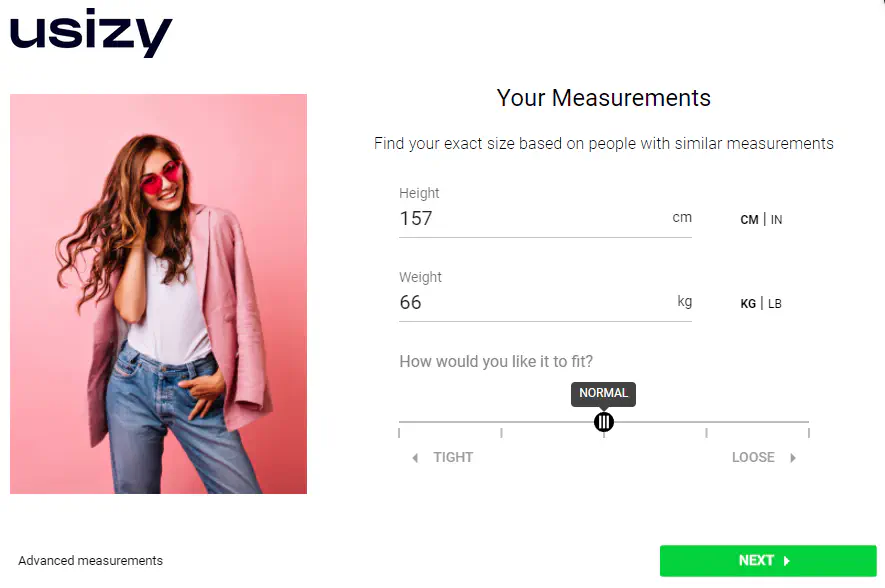Click the round fit slider handle
Image resolution: width=885 pixels, height=588 pixels.
(x=604, y=422)
